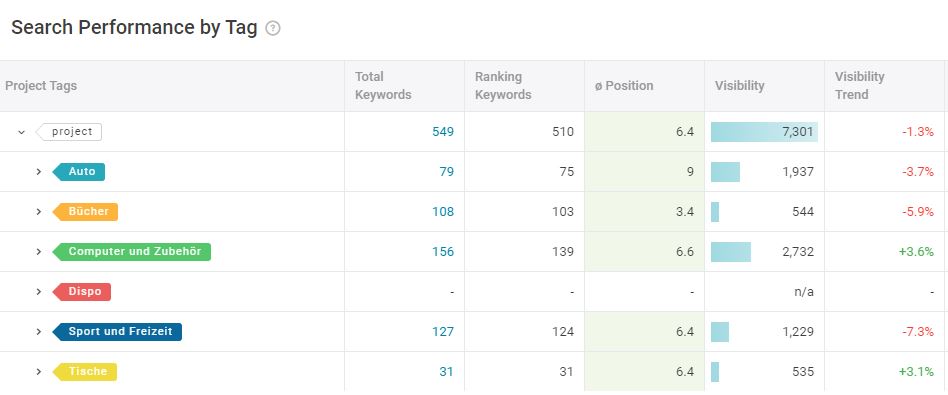Open the 31 total keywords link for Tische
This screenshot has height=395, width=948.
point(446,371)
